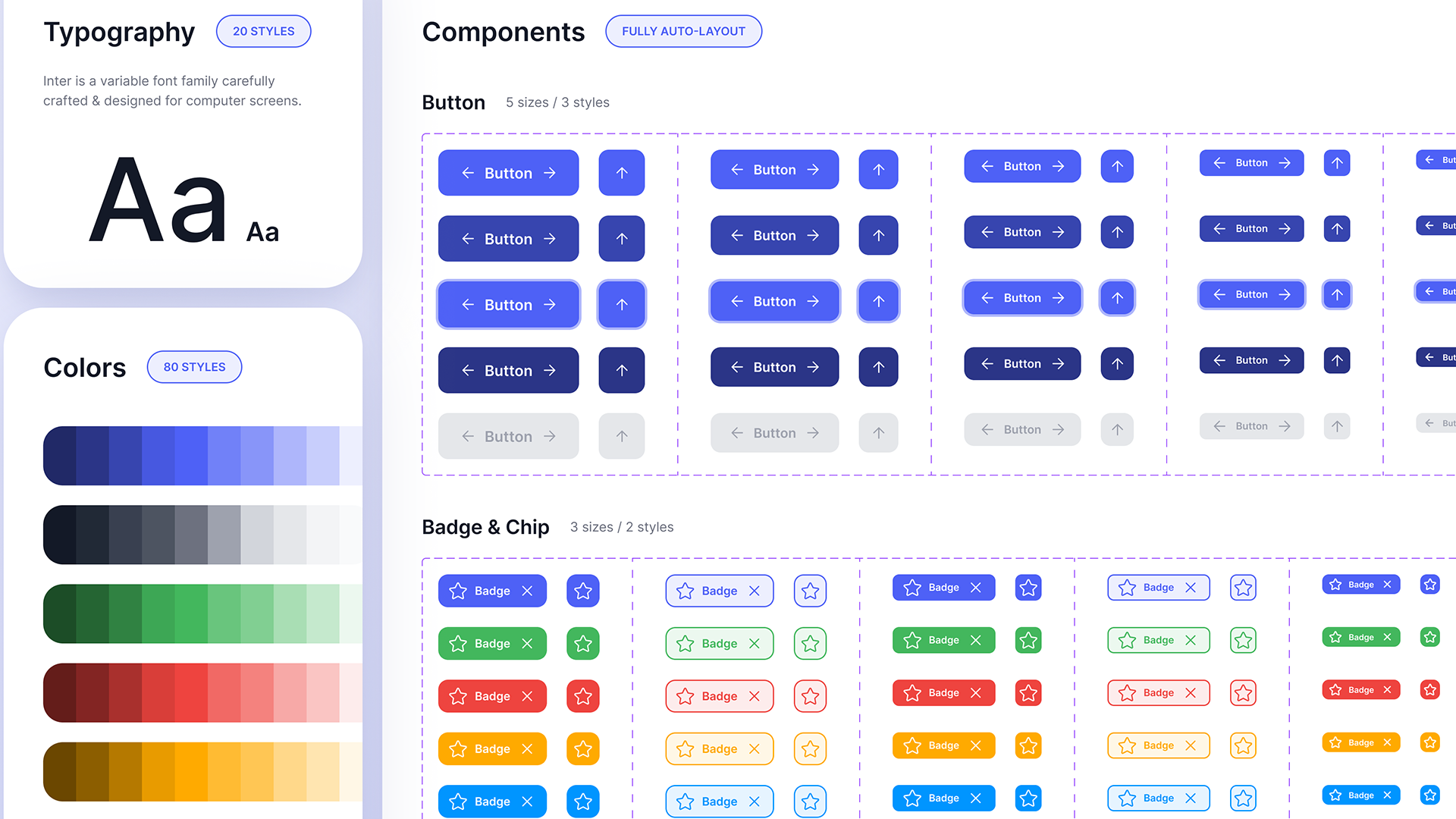The width and height of the screenshot is (1456, 819).
Task: Select the darkest navy swatch in the blue palette
Action: 61,456
